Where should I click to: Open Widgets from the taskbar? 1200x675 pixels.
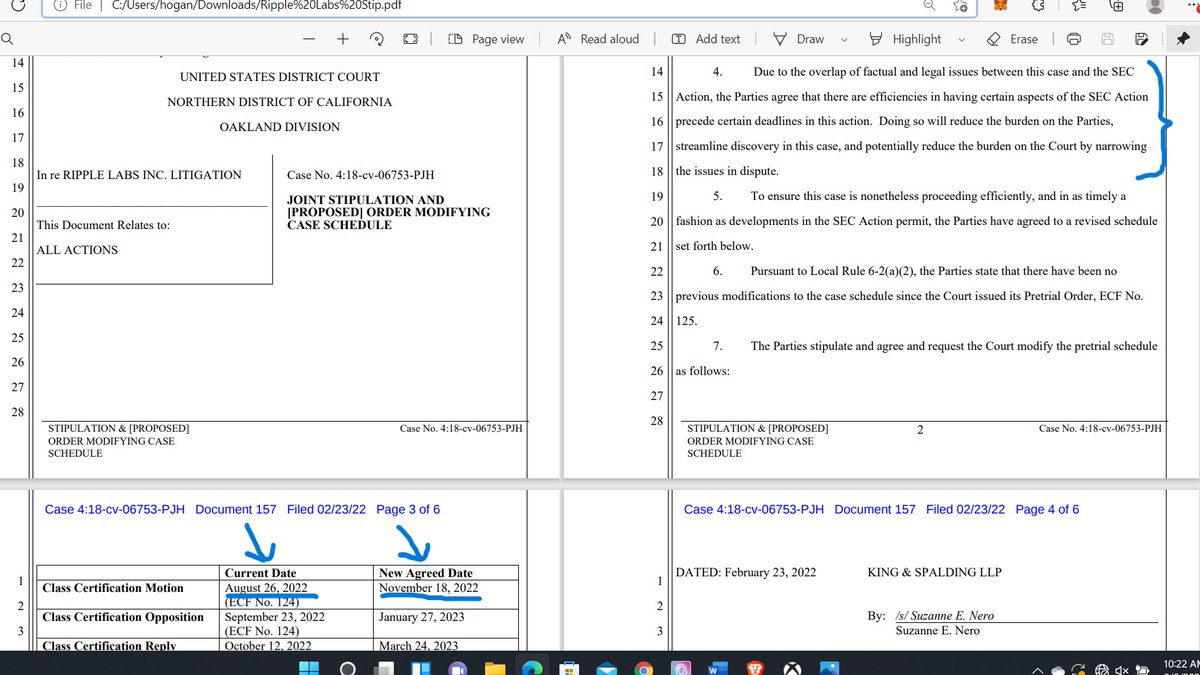pos(421,668)
